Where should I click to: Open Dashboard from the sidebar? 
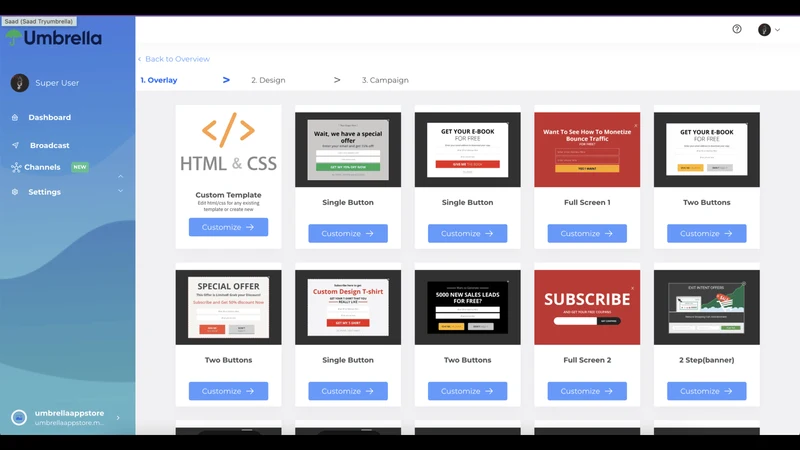point(49,117)
